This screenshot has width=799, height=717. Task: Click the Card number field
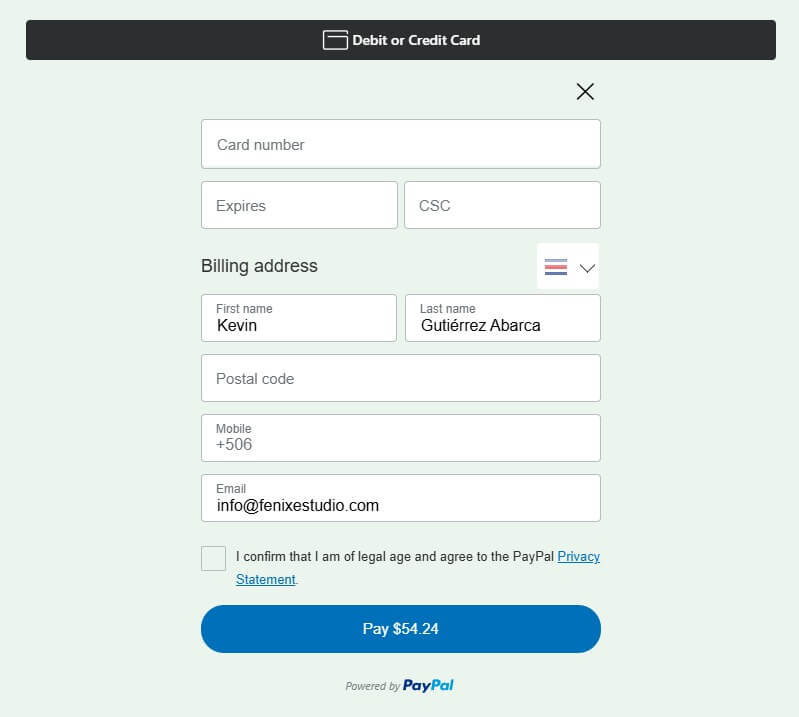coord(400,144)
